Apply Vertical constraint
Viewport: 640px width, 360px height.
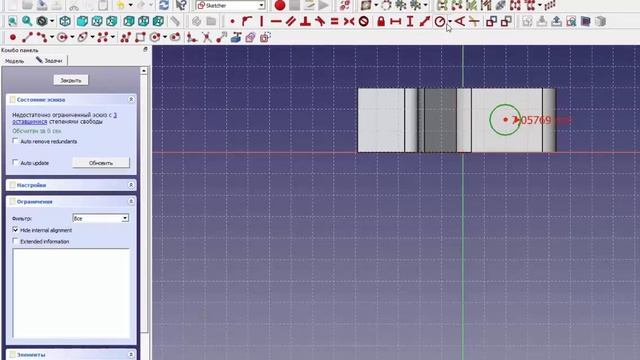click(x=261, y=21)
